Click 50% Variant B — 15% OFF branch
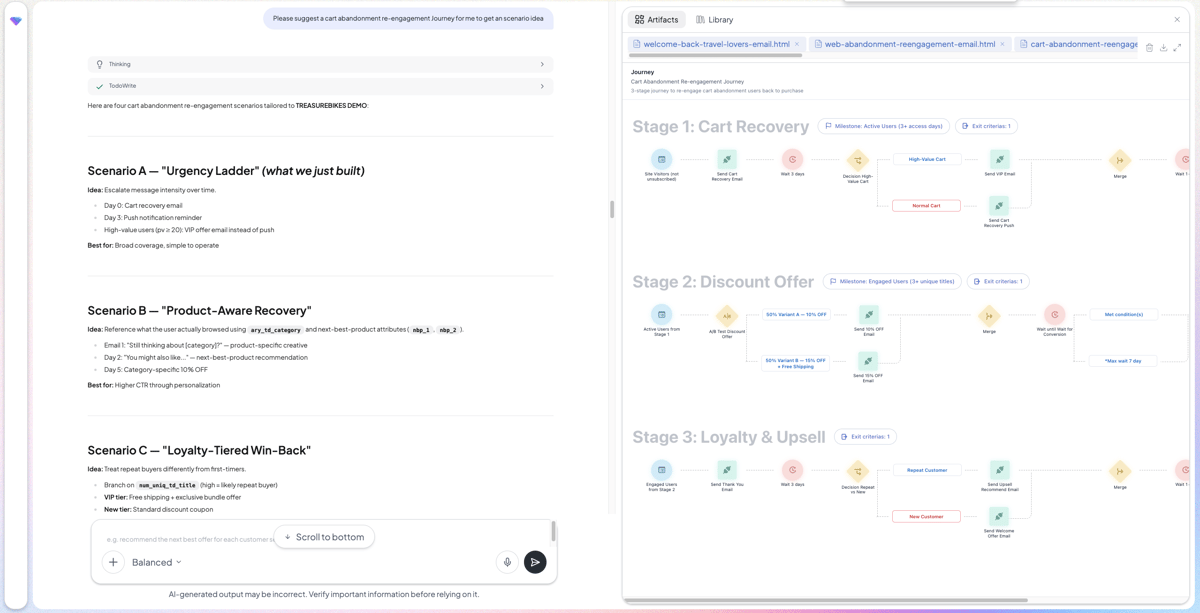 pyautogui.click(x=796, y=363)
